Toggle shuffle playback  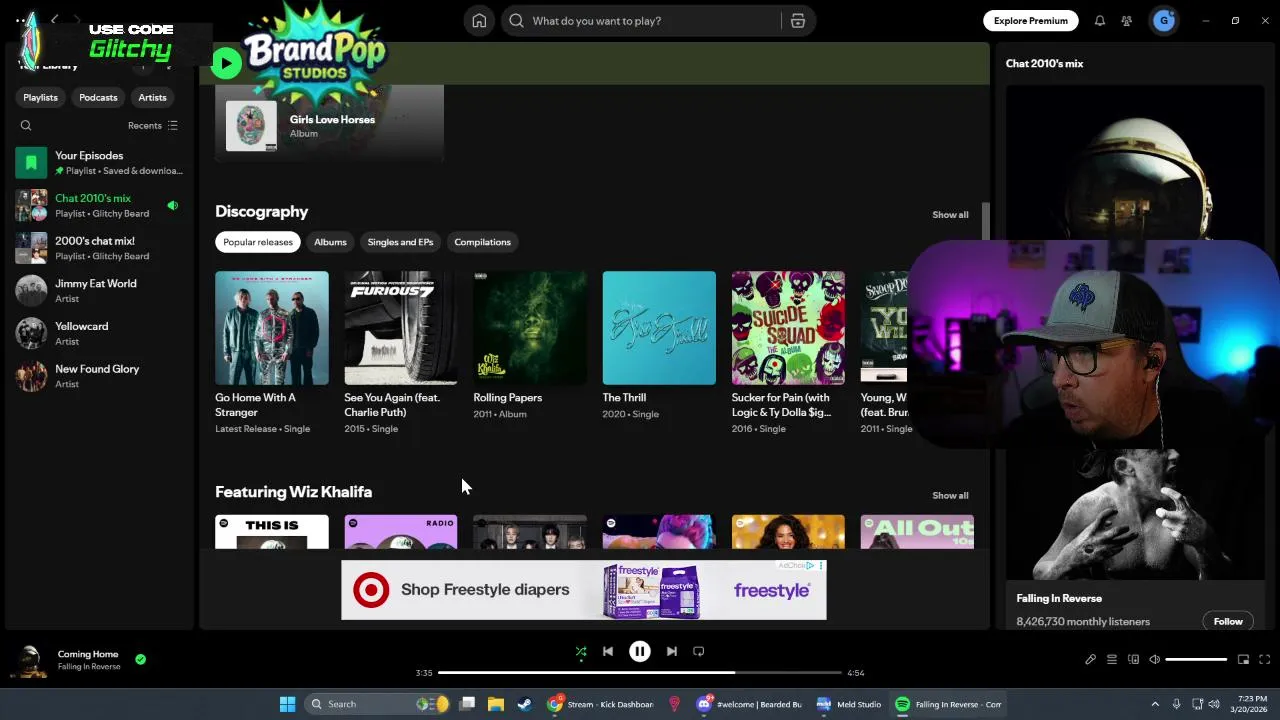(581, 652)
